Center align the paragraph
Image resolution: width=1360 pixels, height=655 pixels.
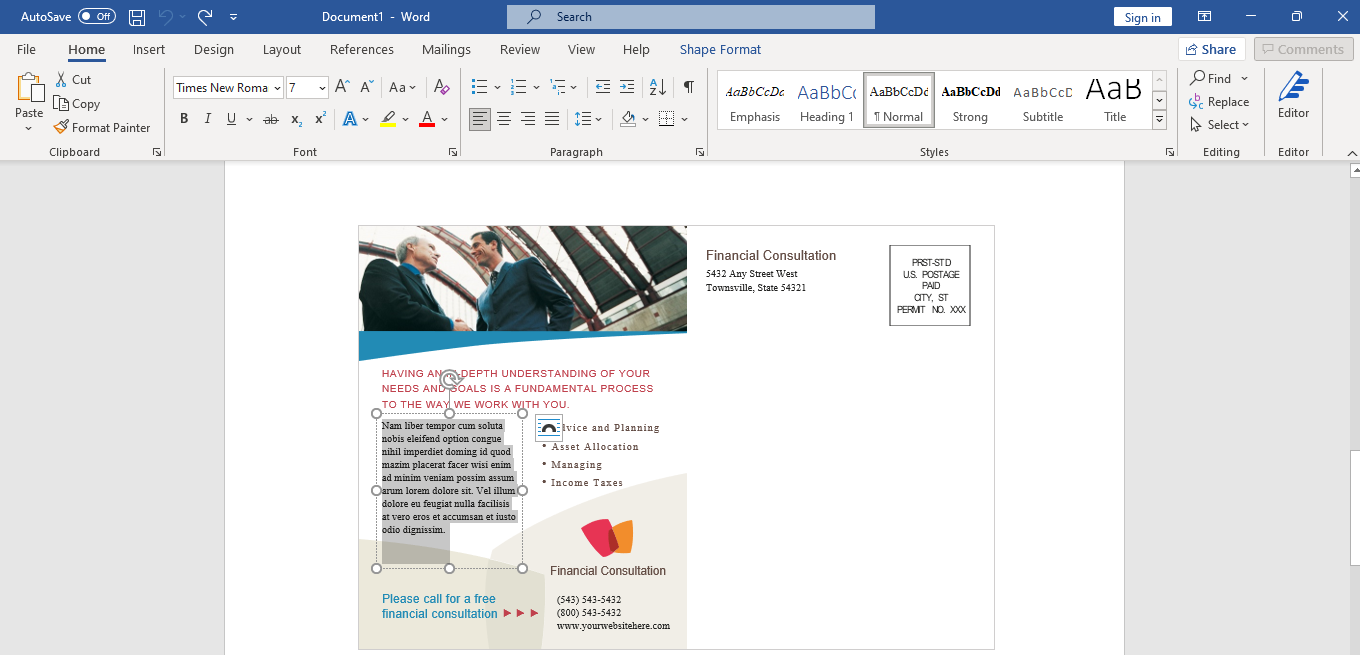pyautogui.click(x=504, y=118)
